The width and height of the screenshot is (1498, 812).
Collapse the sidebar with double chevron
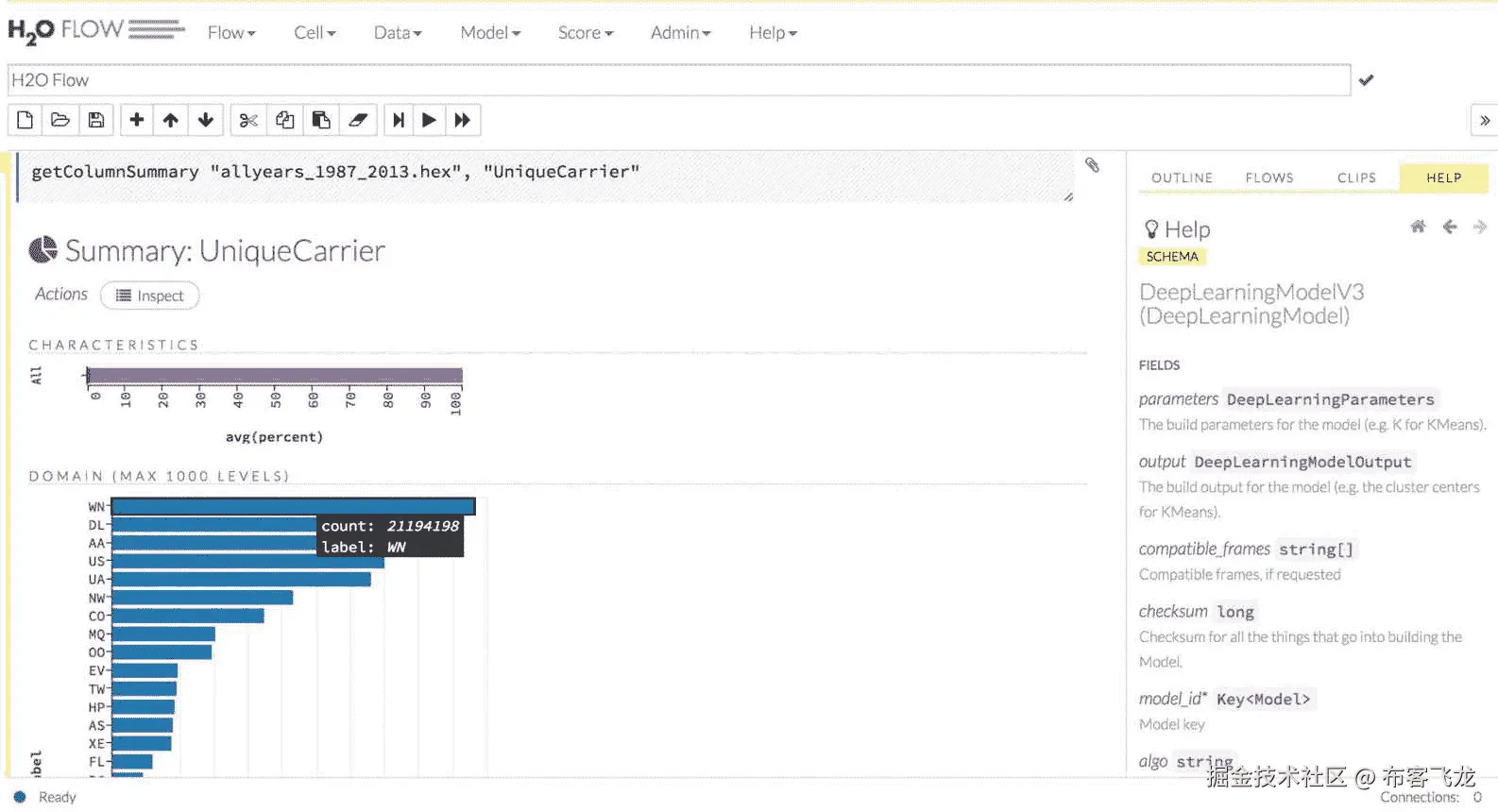1485,120
